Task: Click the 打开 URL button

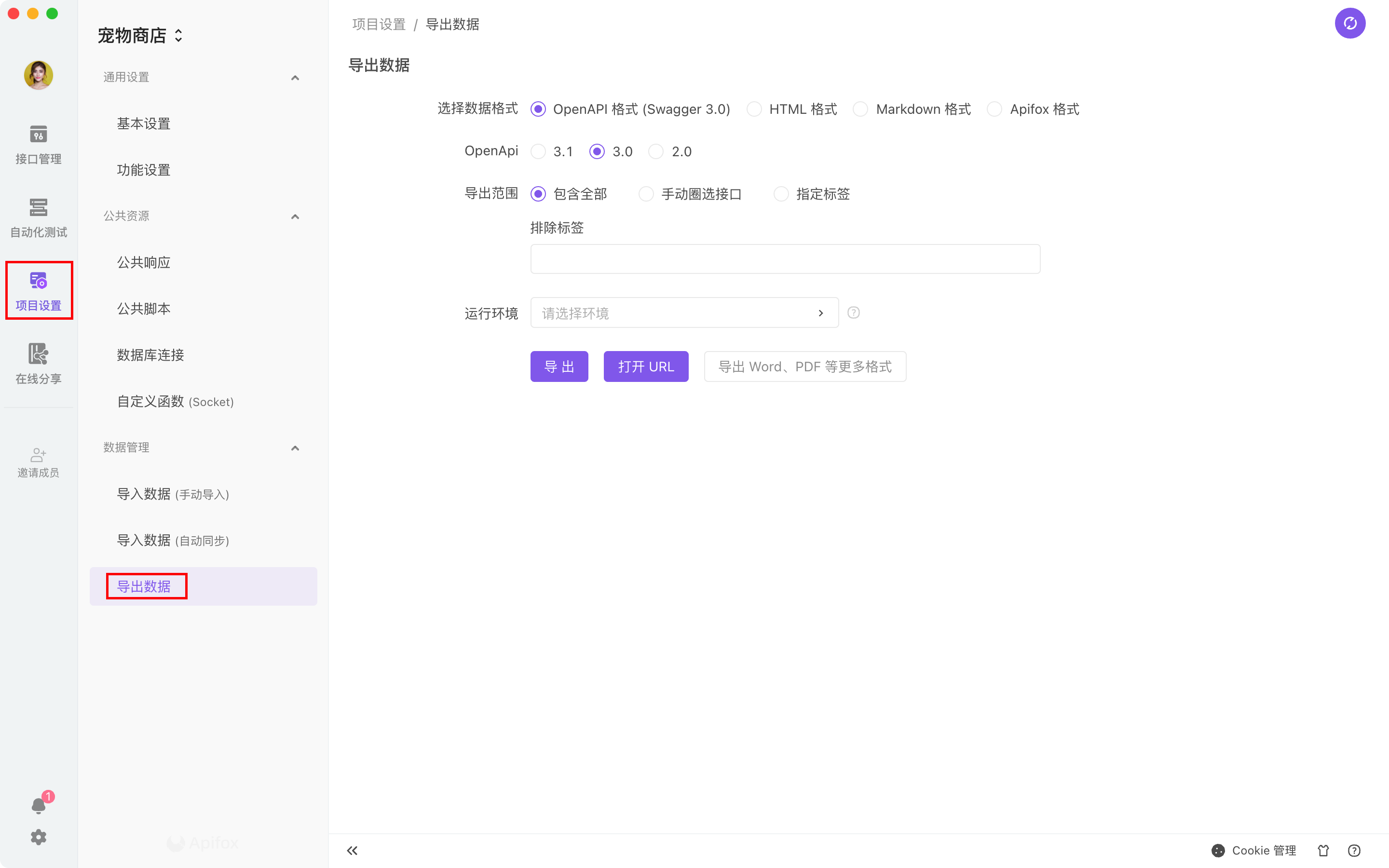Action: [x=645, y=366]
